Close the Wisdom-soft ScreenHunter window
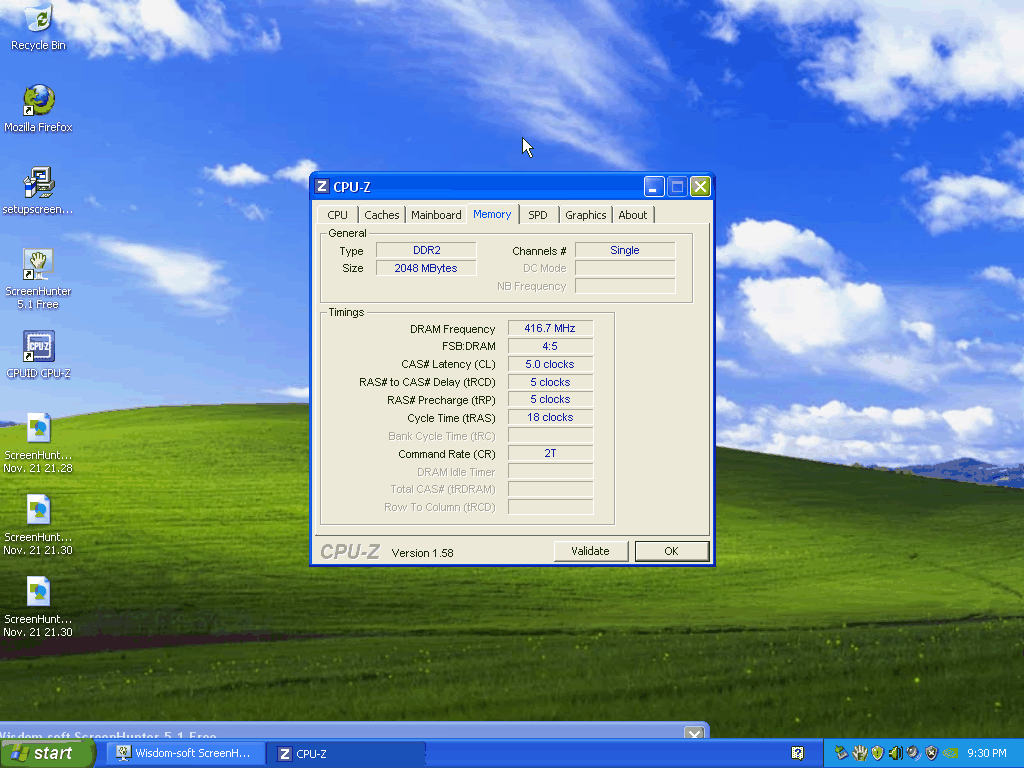The width and height of the screenshot is (1024, 768). [x=694, y=734]
